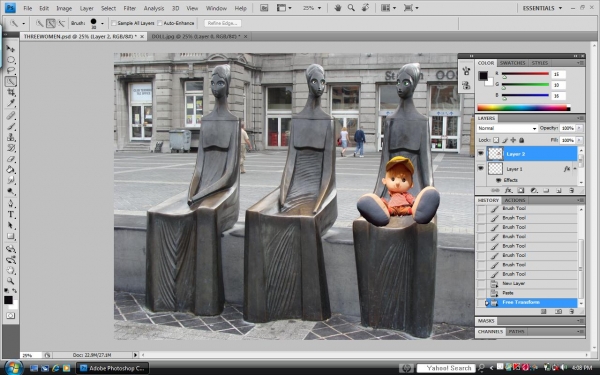The width and height of the screenshot is (600, 375).
Task: Open the Filter menu
Action: [x=129, y=8]
